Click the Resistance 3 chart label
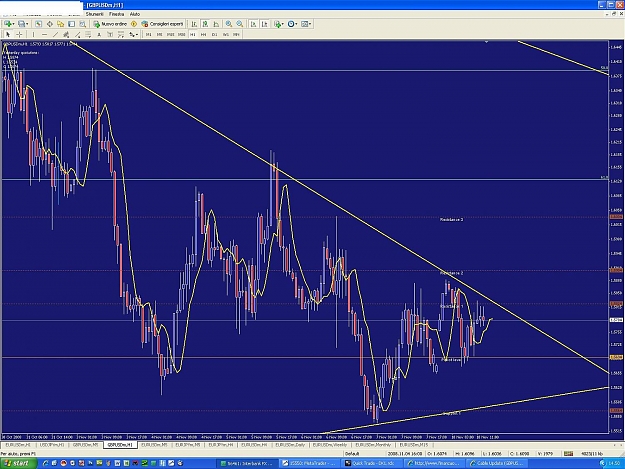The height and width of the screenshot is (469, 625). click(x=451, y=219)
